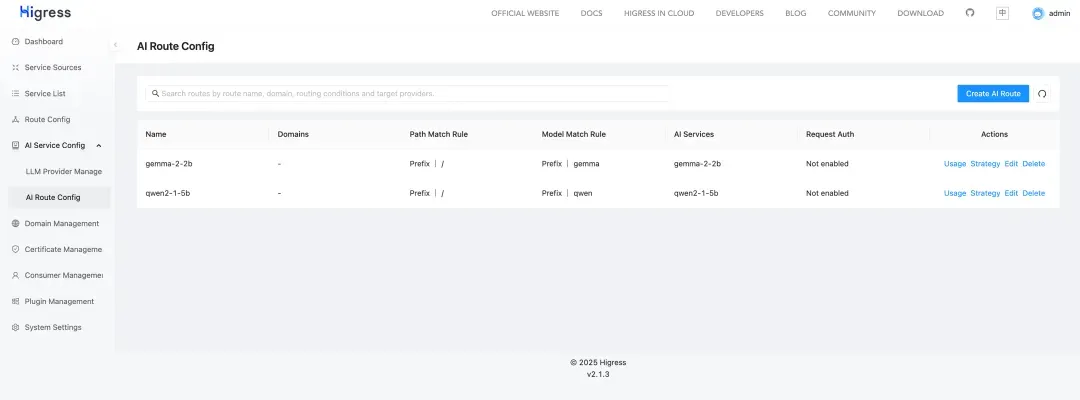Click the AI Service Config icon

[15, 145]
